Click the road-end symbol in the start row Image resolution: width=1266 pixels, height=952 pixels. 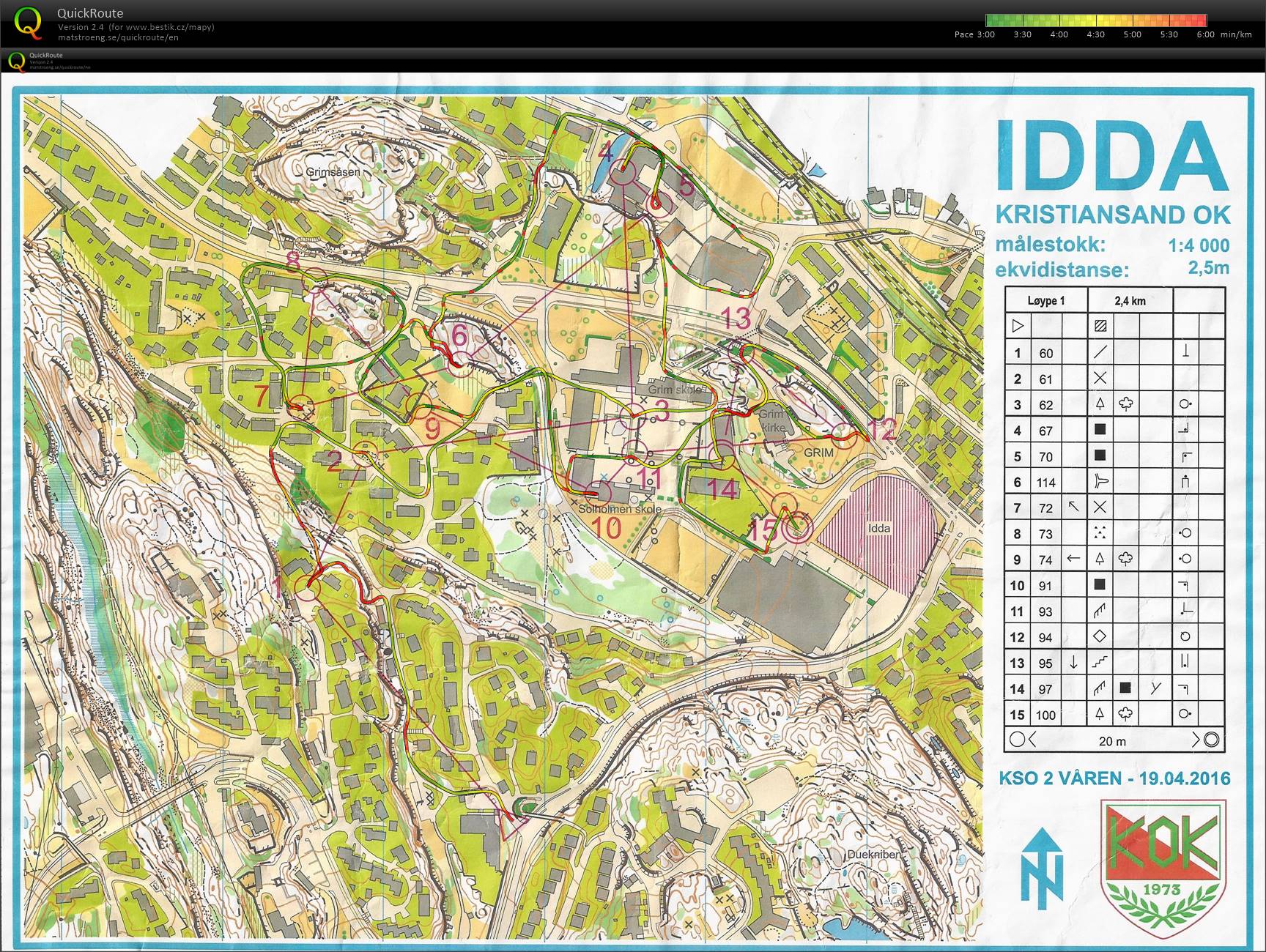click(x=1100, y=326)
